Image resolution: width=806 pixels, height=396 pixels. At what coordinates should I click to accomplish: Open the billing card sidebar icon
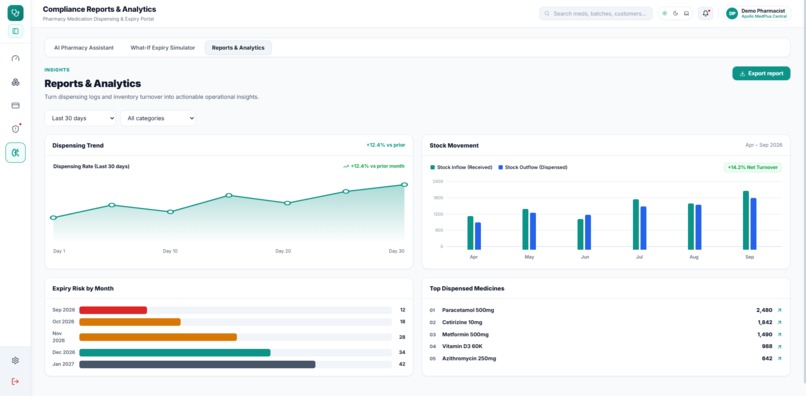(15, 105)
